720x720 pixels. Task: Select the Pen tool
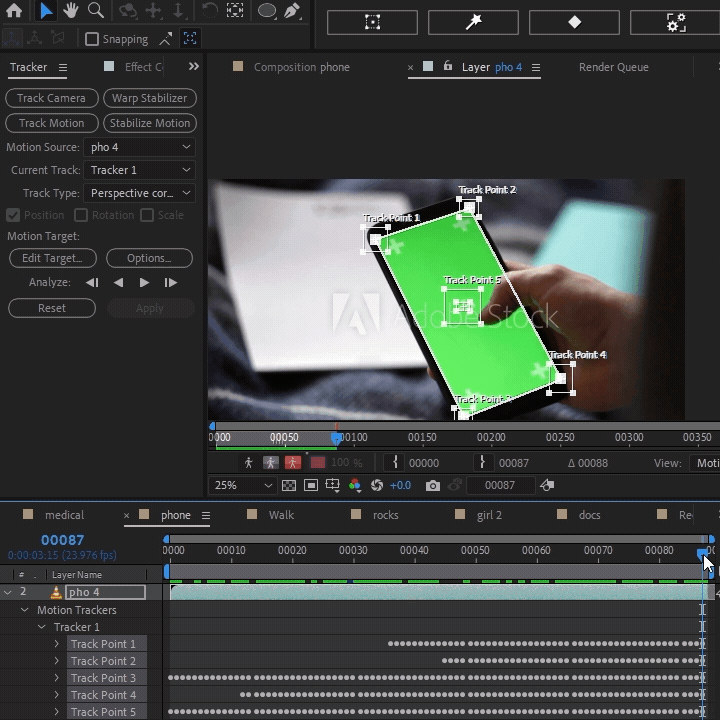point(293,11)
